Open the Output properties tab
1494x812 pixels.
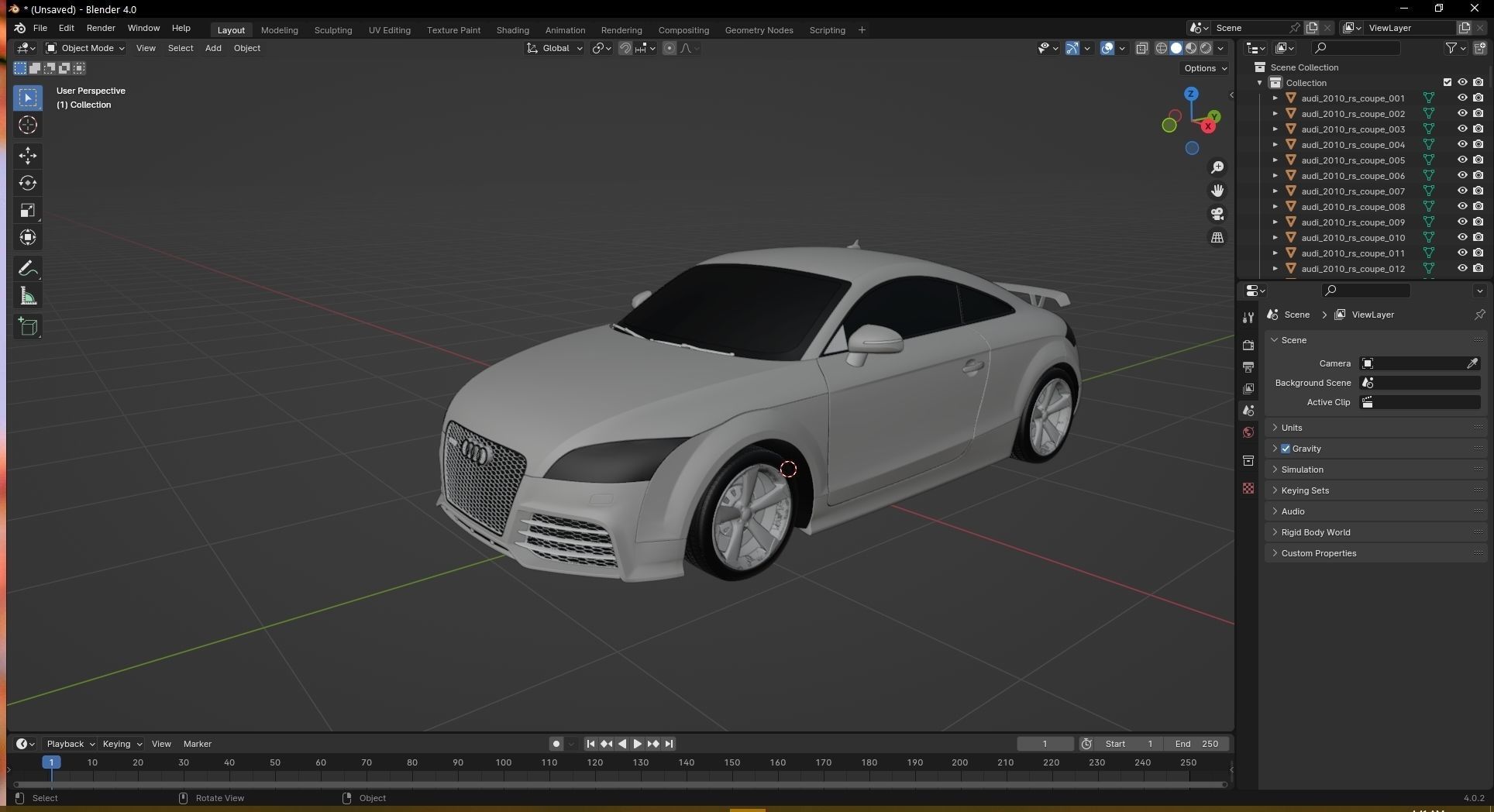click(x=1248, y=366)
